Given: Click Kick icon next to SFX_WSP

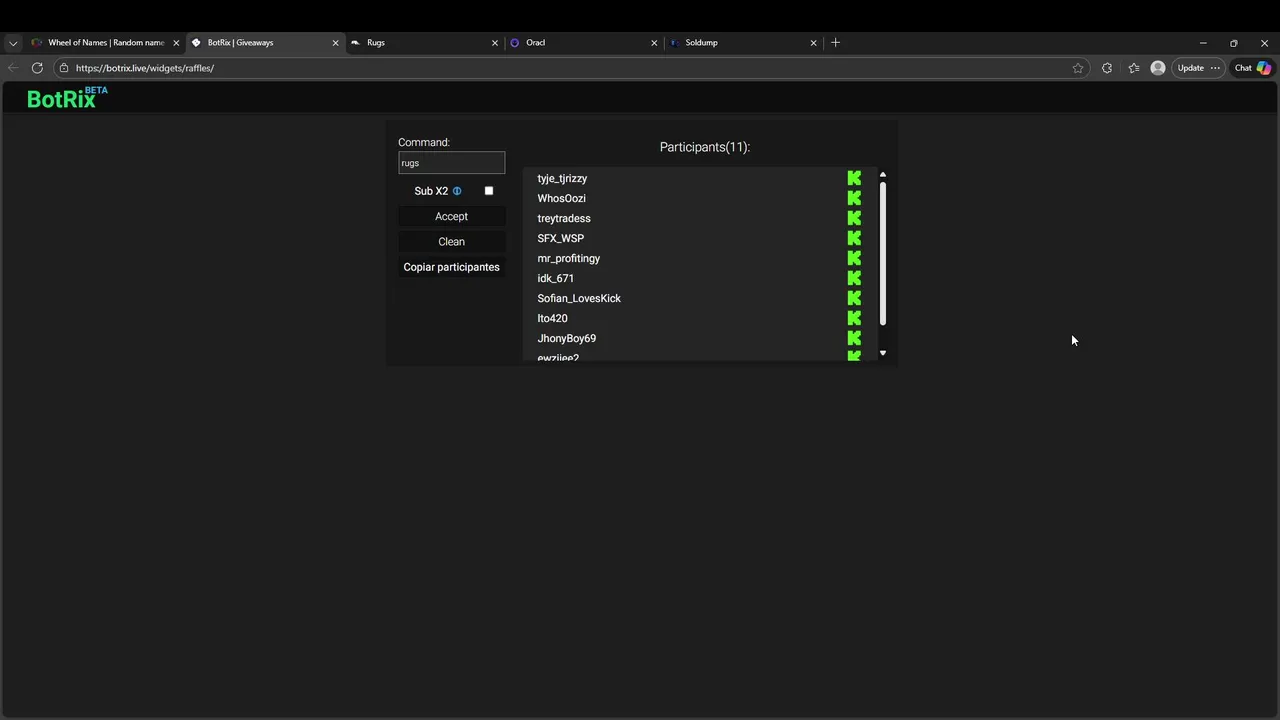Looking at the screenshot, I should (854, 238).
